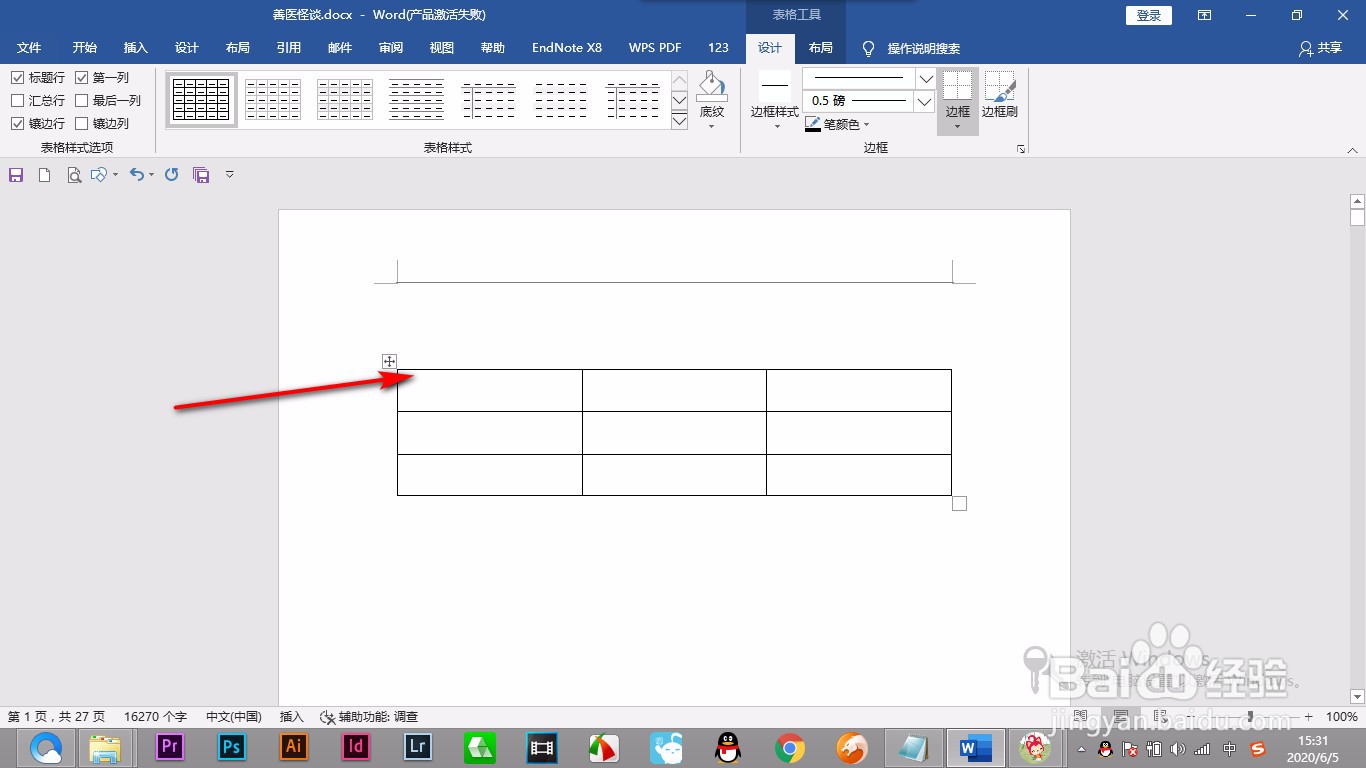Screen dimensions: 1366x768
Task: Switch to the 开始 Home tab
Action: 85,48
